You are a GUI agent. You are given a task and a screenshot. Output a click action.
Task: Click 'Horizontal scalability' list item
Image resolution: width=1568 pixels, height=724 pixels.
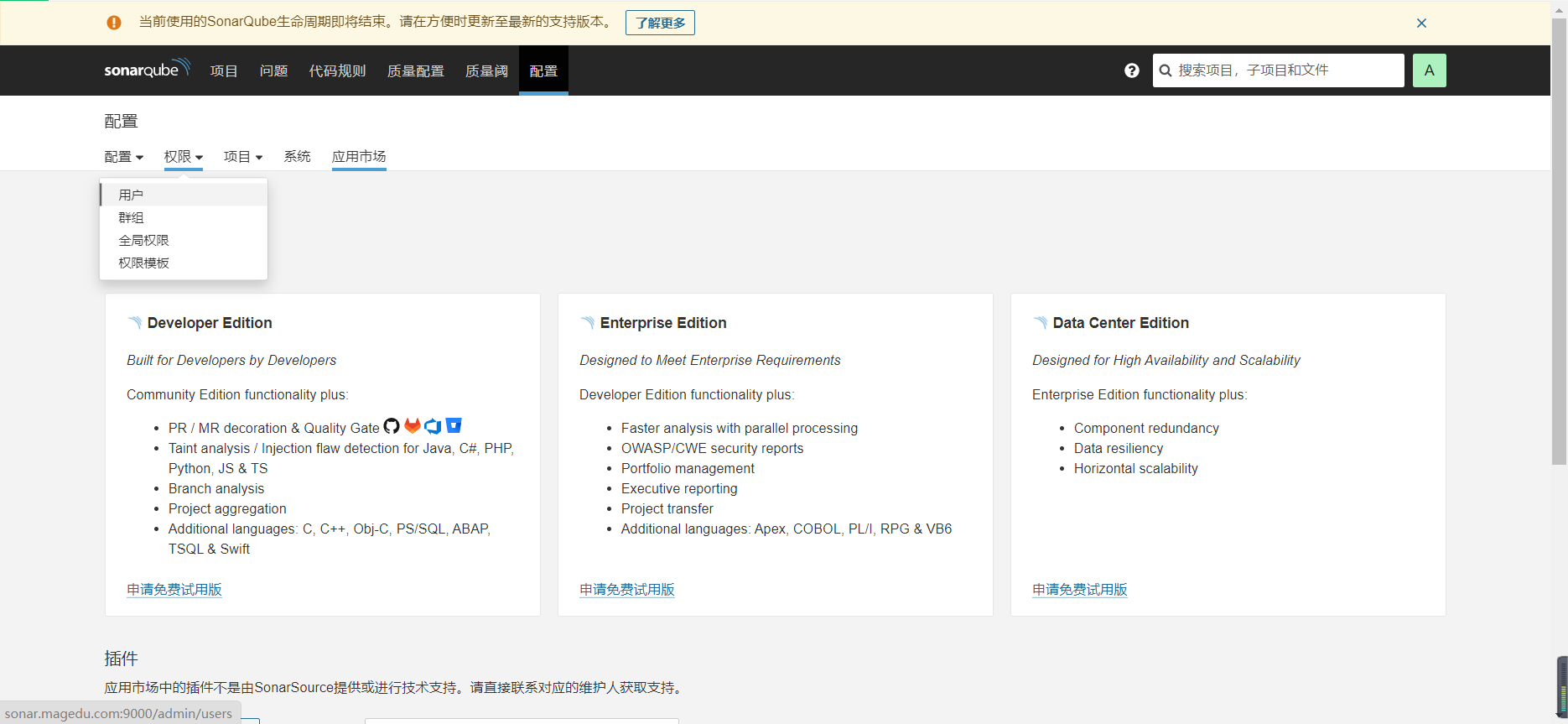[1136, 468]
